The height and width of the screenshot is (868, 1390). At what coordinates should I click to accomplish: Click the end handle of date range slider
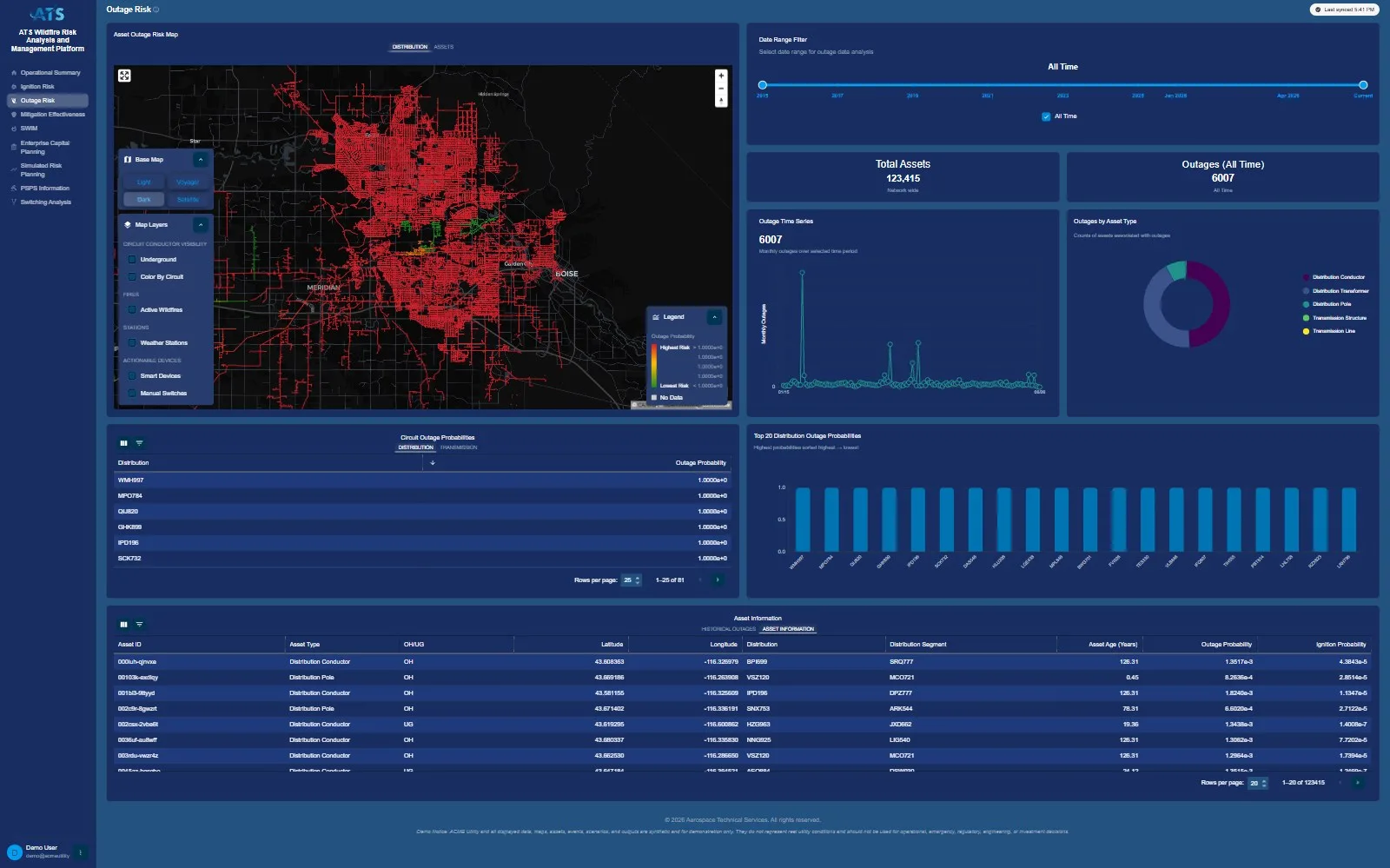1363,85
